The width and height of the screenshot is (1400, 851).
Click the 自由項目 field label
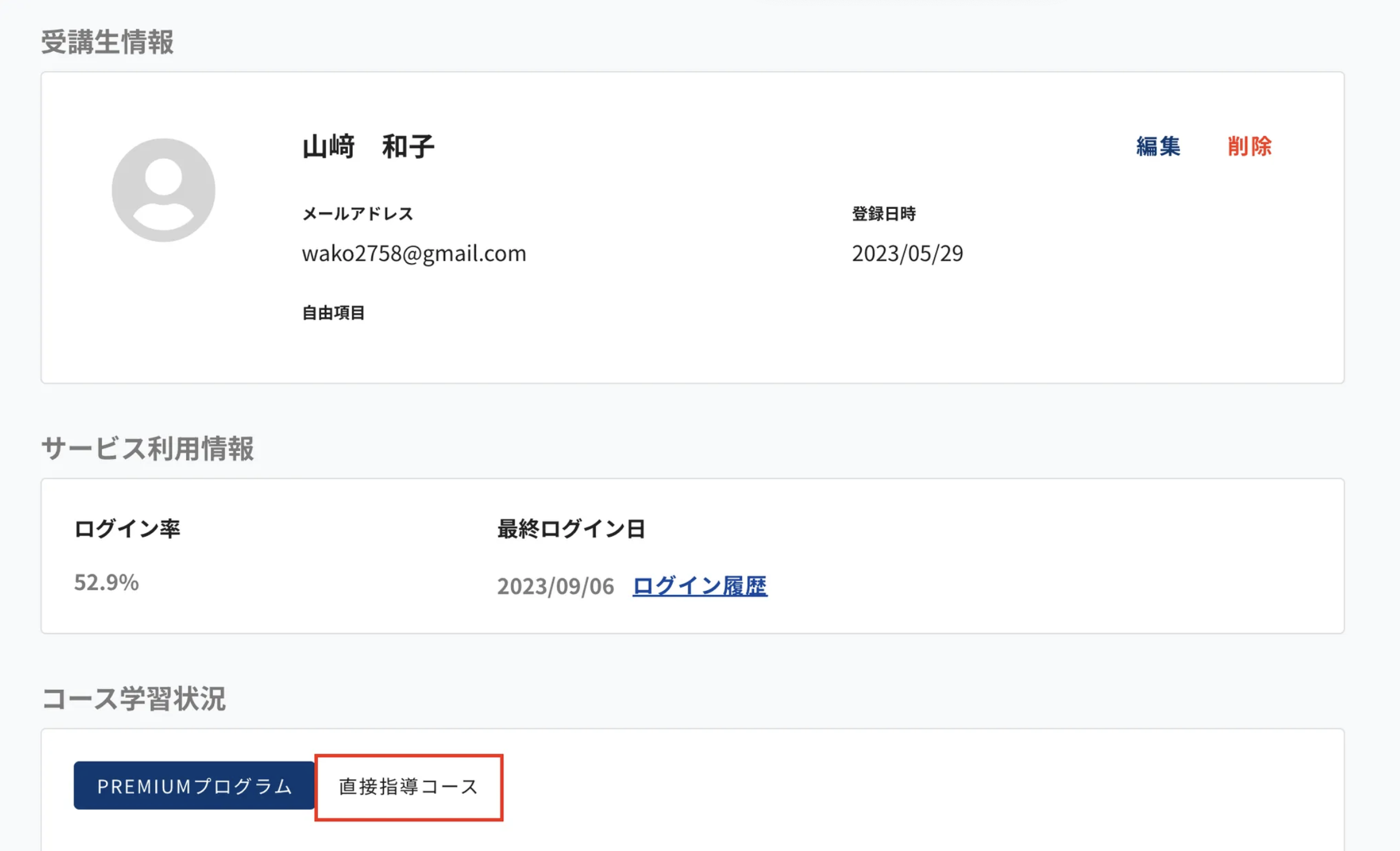333,313
